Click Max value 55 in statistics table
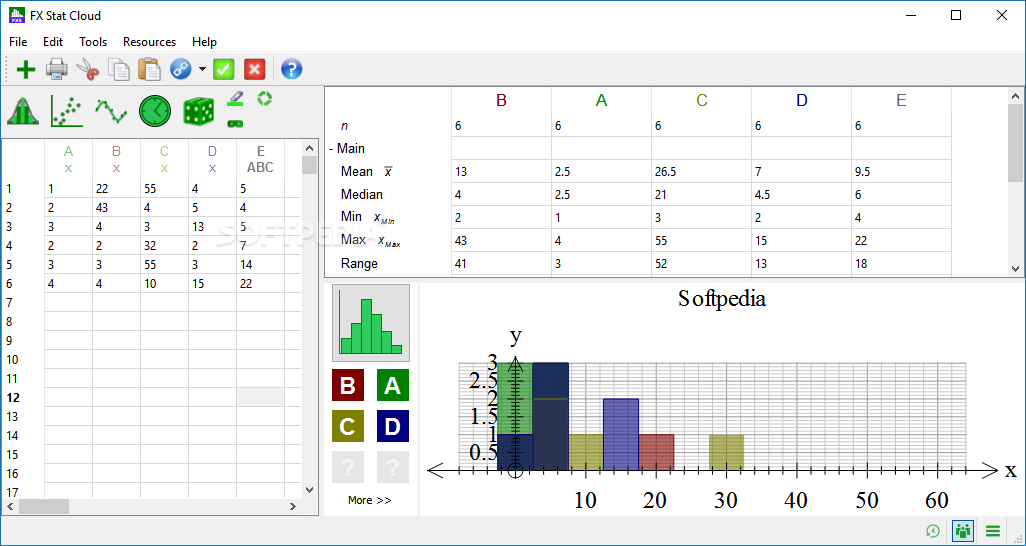The height and width of the screenshot is (546, 1026). coord(701,241)
